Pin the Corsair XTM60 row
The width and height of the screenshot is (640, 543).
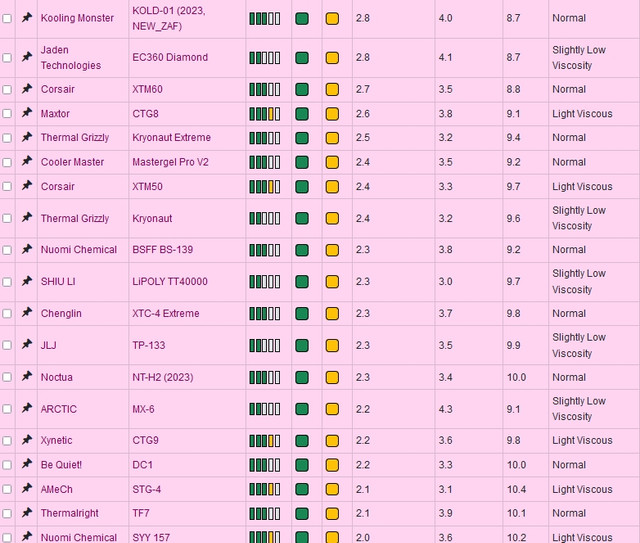point(27,89)
